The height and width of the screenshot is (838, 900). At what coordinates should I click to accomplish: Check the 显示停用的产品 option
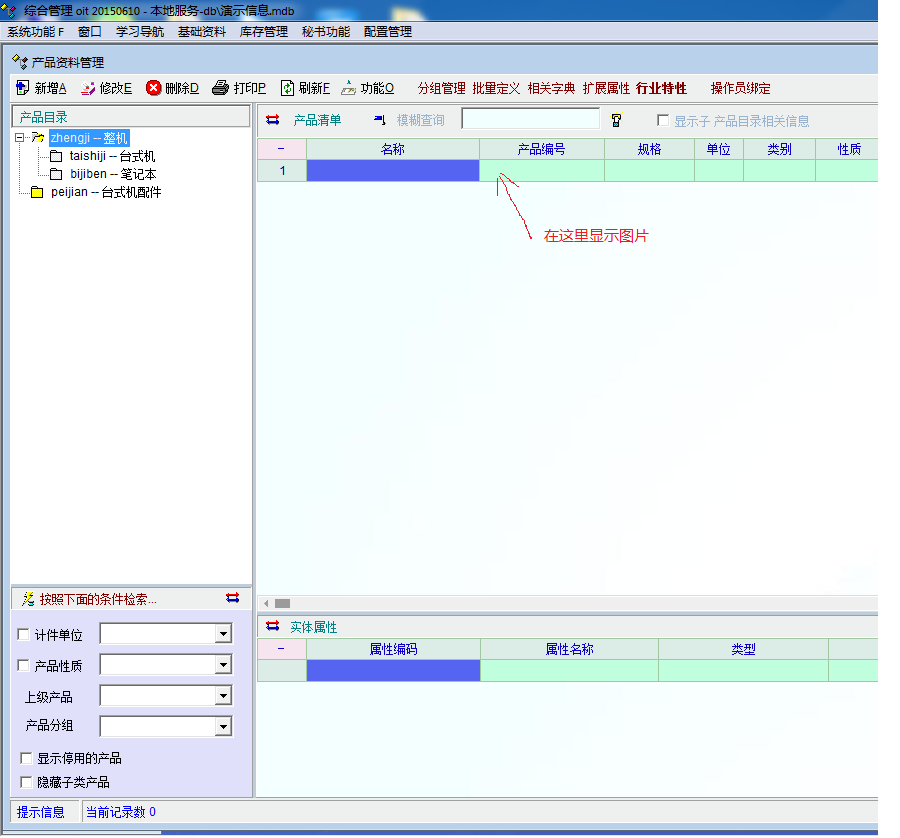point(26,759)
